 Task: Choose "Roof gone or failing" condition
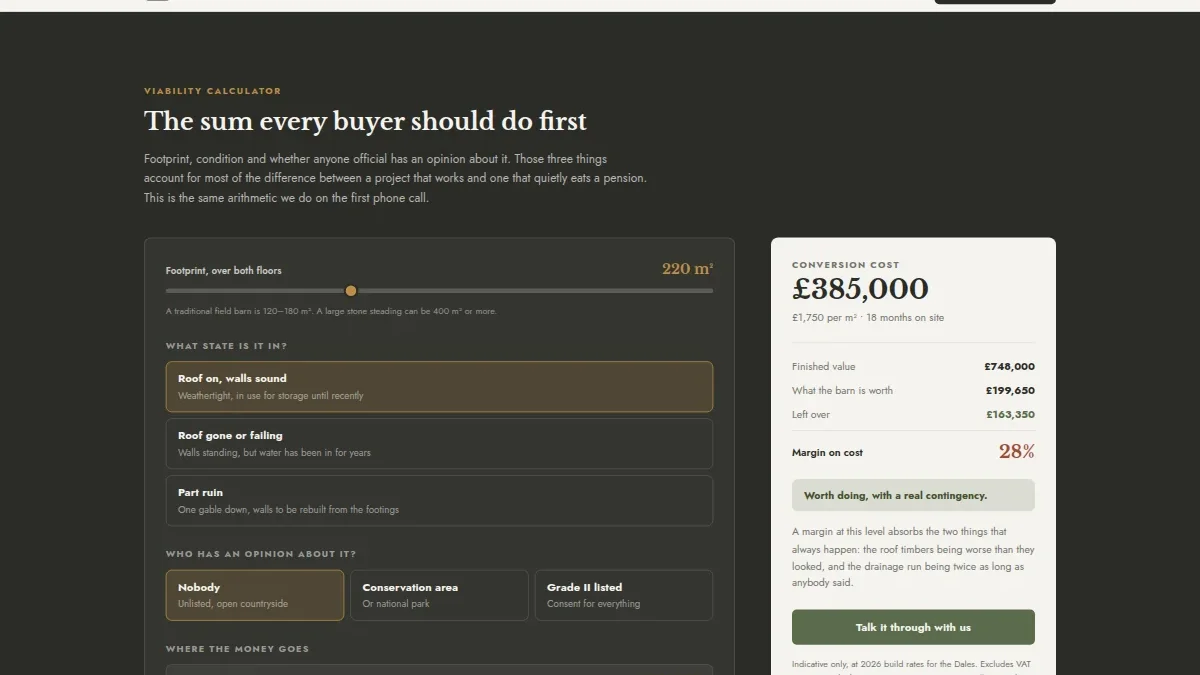point(439,444)
